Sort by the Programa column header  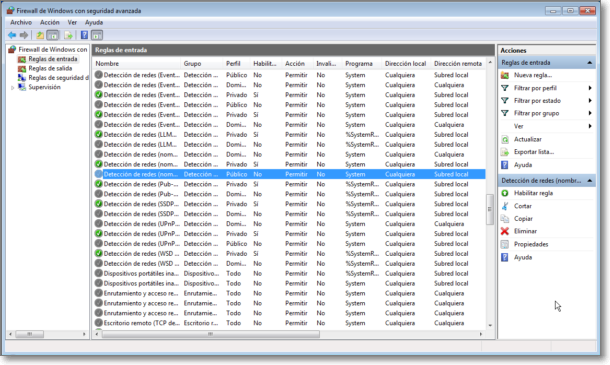362,63
